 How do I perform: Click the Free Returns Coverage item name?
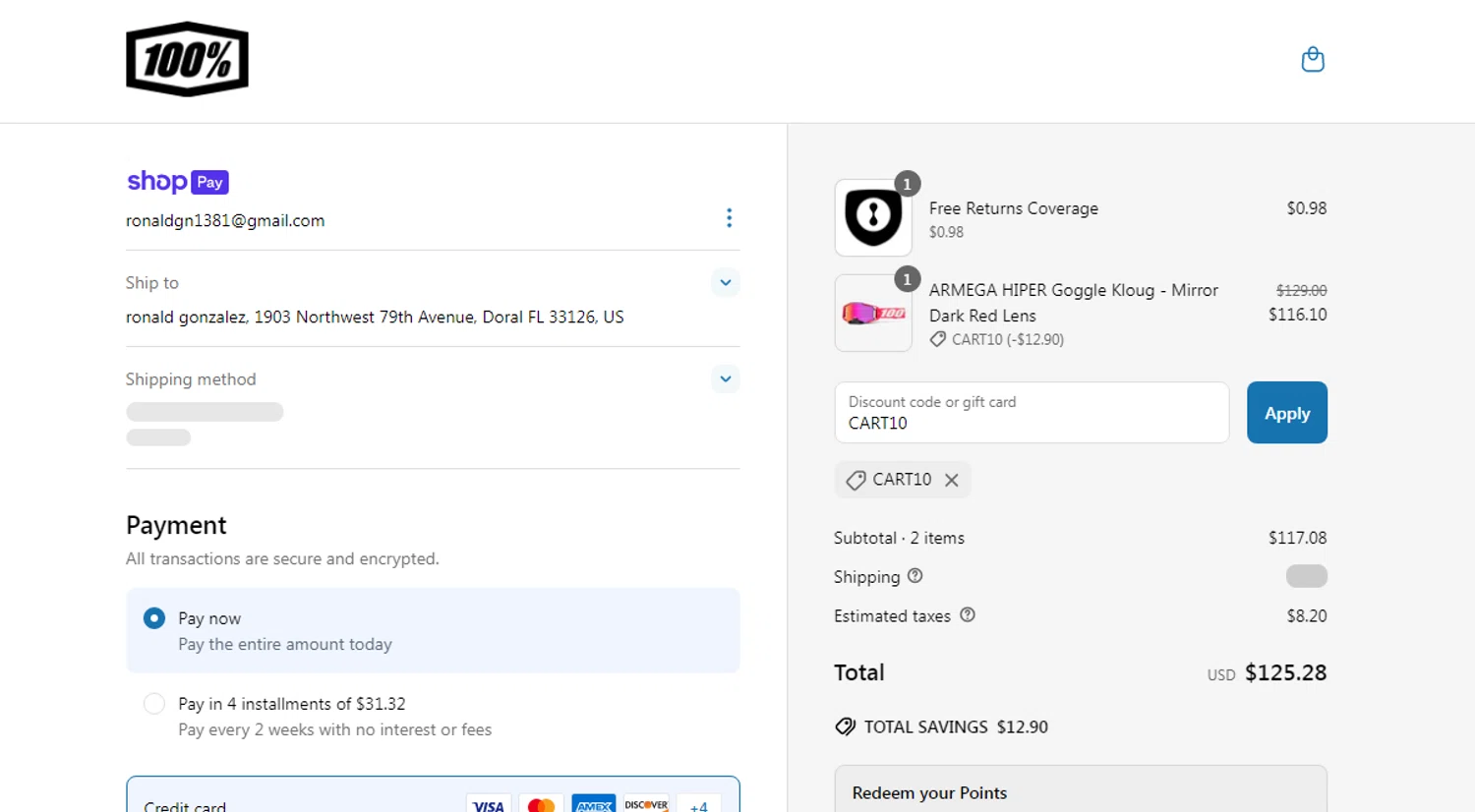[x=1014, y=208]
